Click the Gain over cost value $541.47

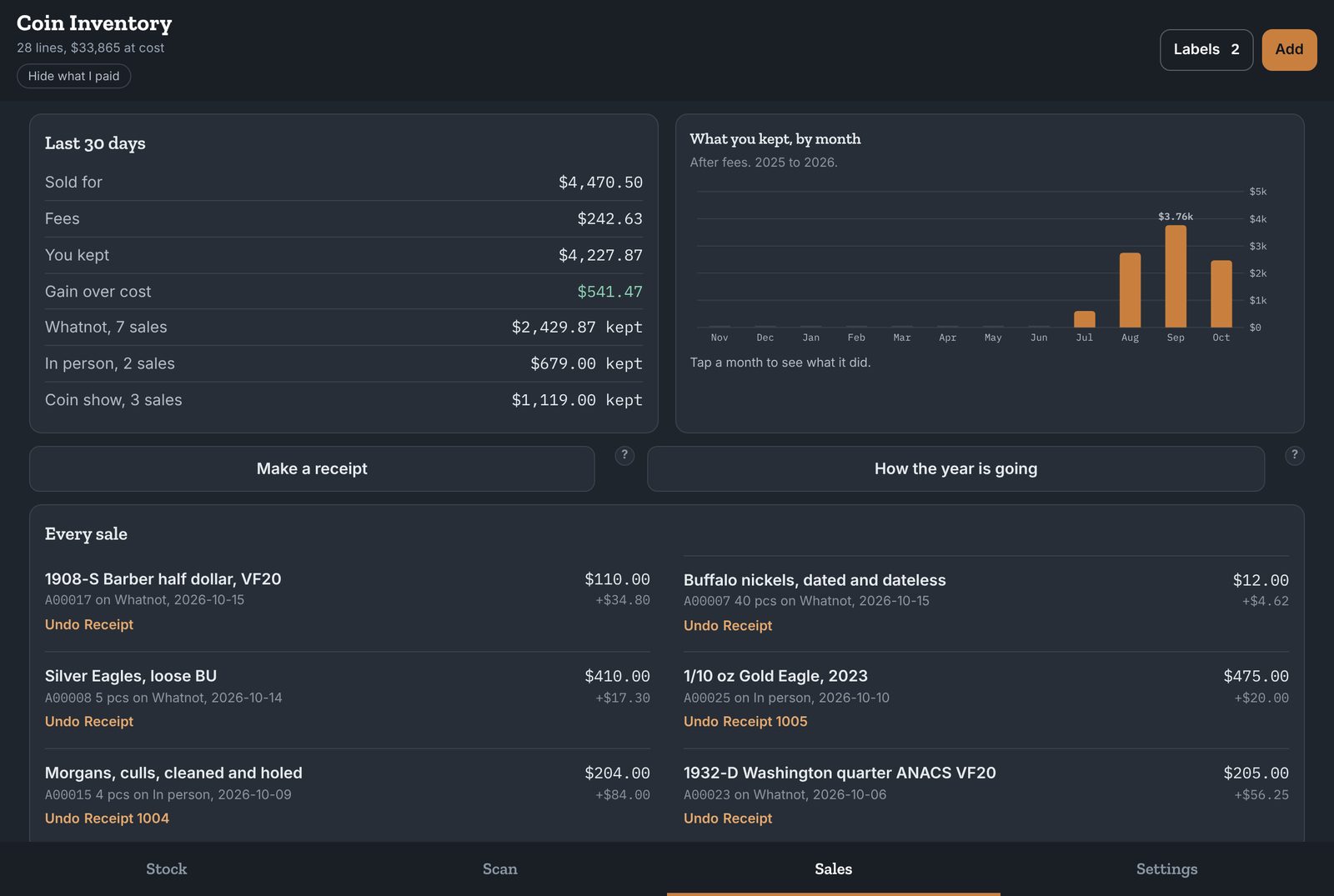(609, 292)
